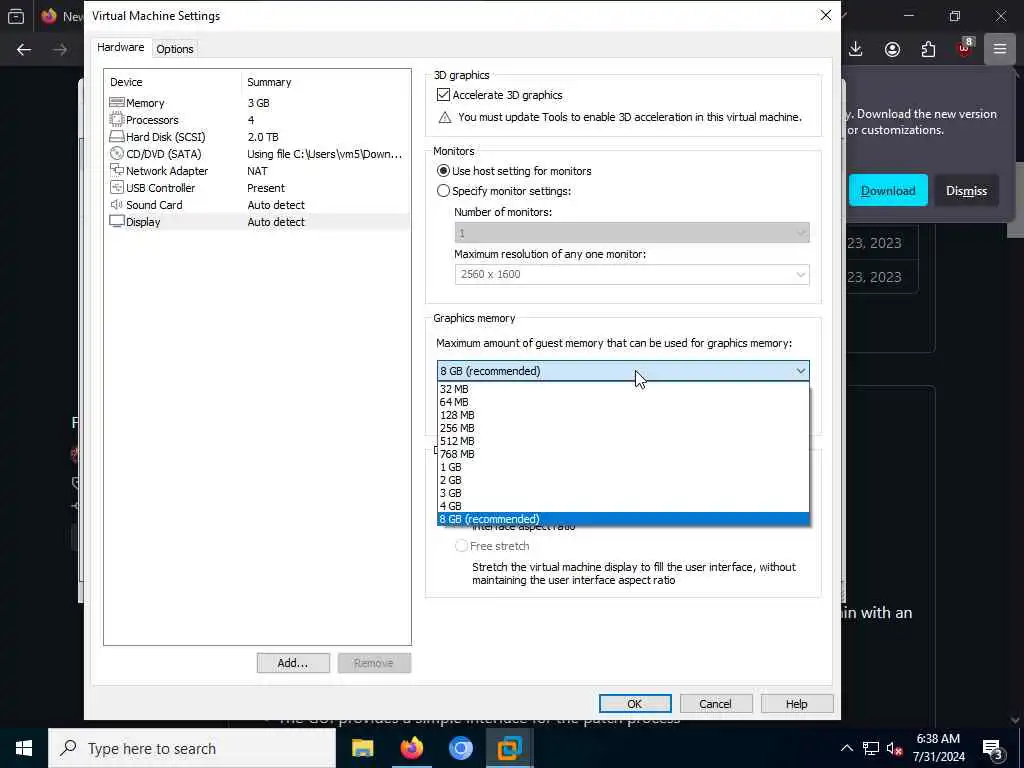Open Windows Start menu
The image size is (1024, 768).
coord(24,748)
